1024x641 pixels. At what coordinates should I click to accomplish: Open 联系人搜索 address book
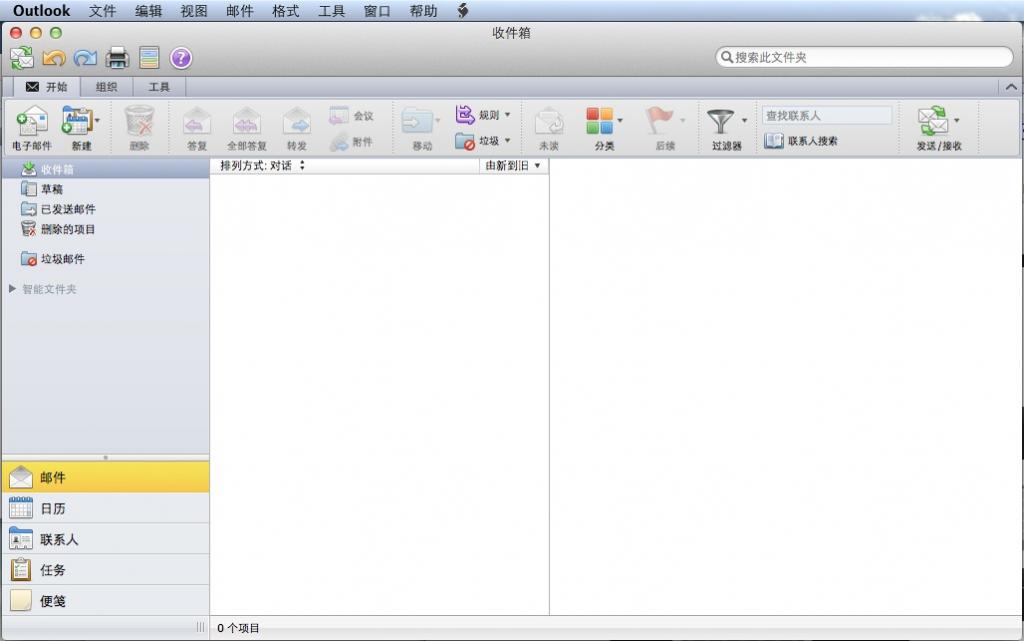pyautogui.click(x=801, y=140)
